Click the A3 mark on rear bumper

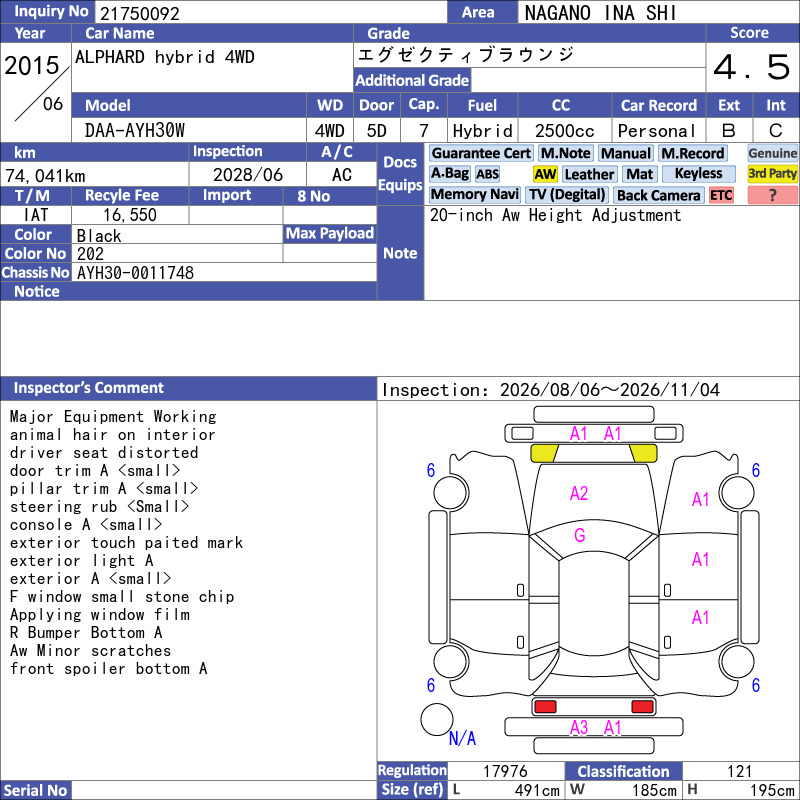tap(579, 728)
